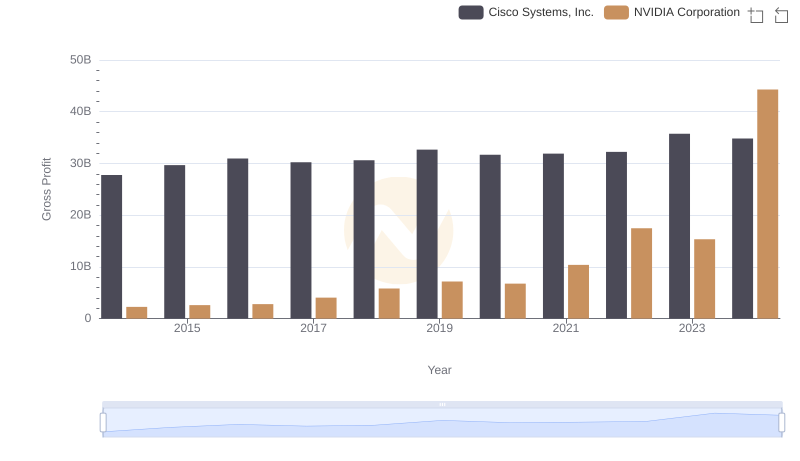Click the NVIDIA bar for 2020

(x=515, y=301)
